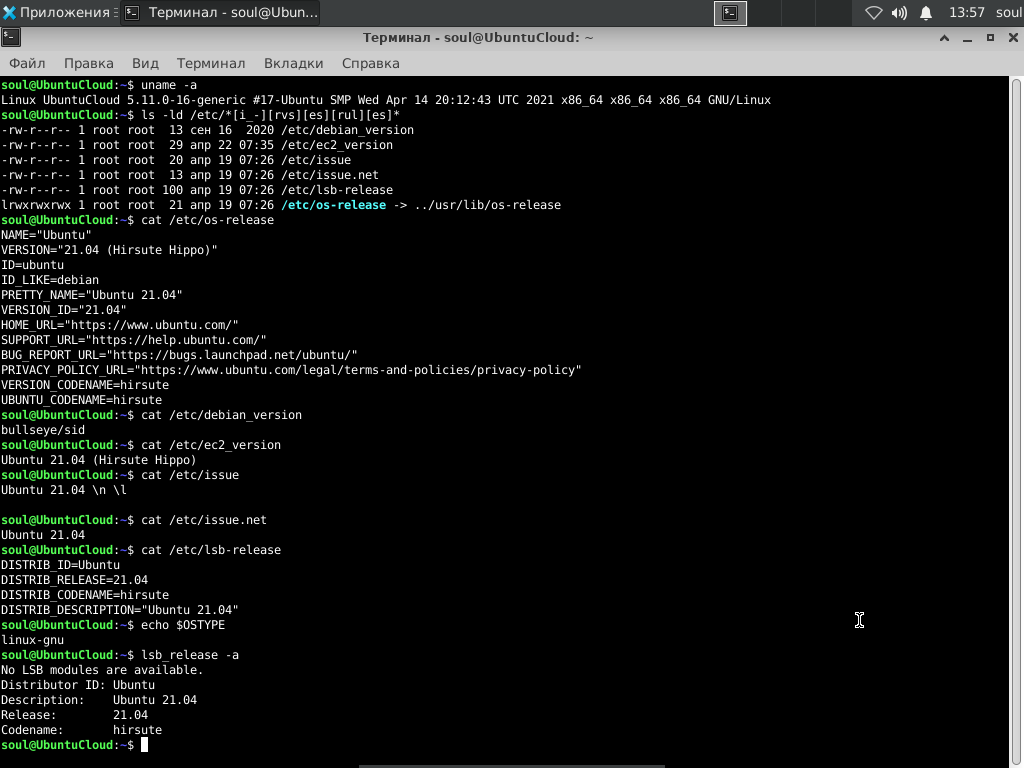This screenshot has height=768, width=1024.
Task: Click the 'Codename: hirsute' output line
Action: pos(82,730)
